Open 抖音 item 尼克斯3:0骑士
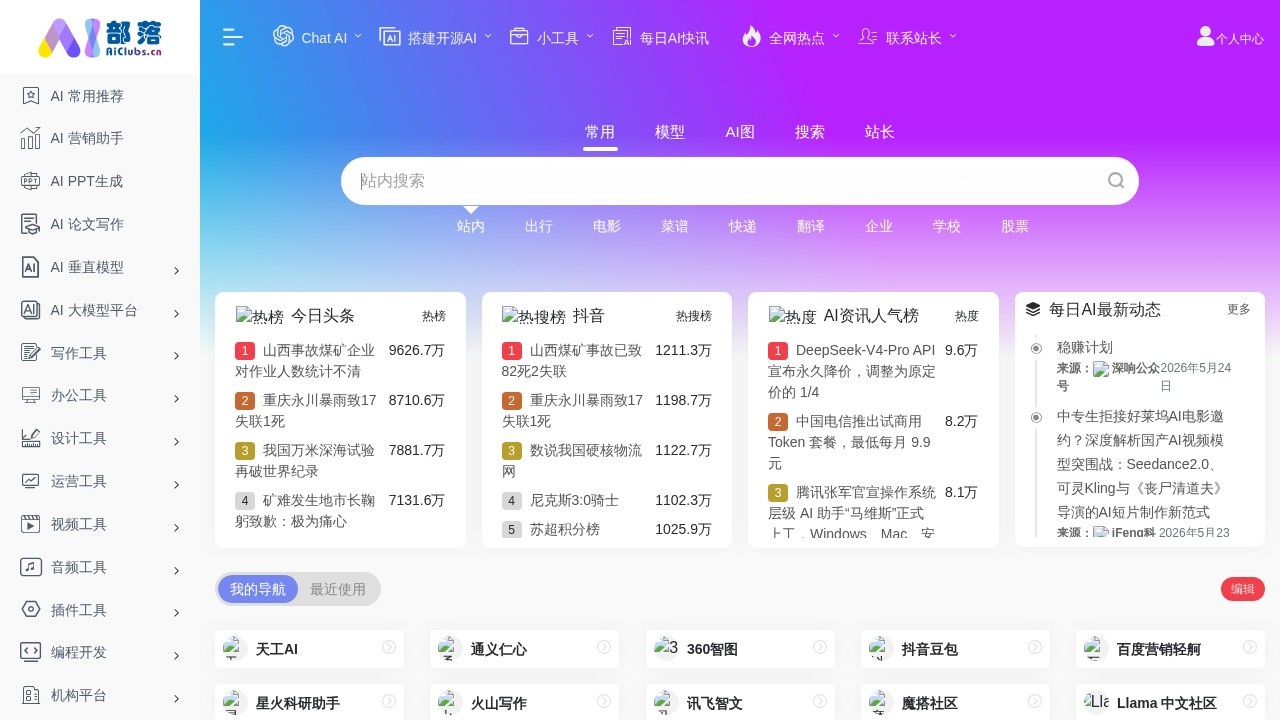The image size is (1280, 720). [574, 500]
